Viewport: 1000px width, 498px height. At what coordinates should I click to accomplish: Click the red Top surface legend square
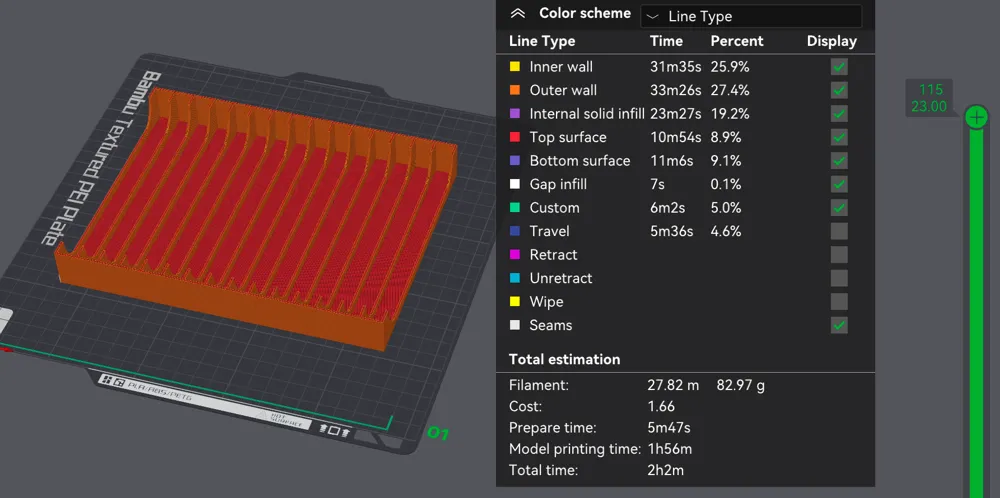tap(515, 137)
